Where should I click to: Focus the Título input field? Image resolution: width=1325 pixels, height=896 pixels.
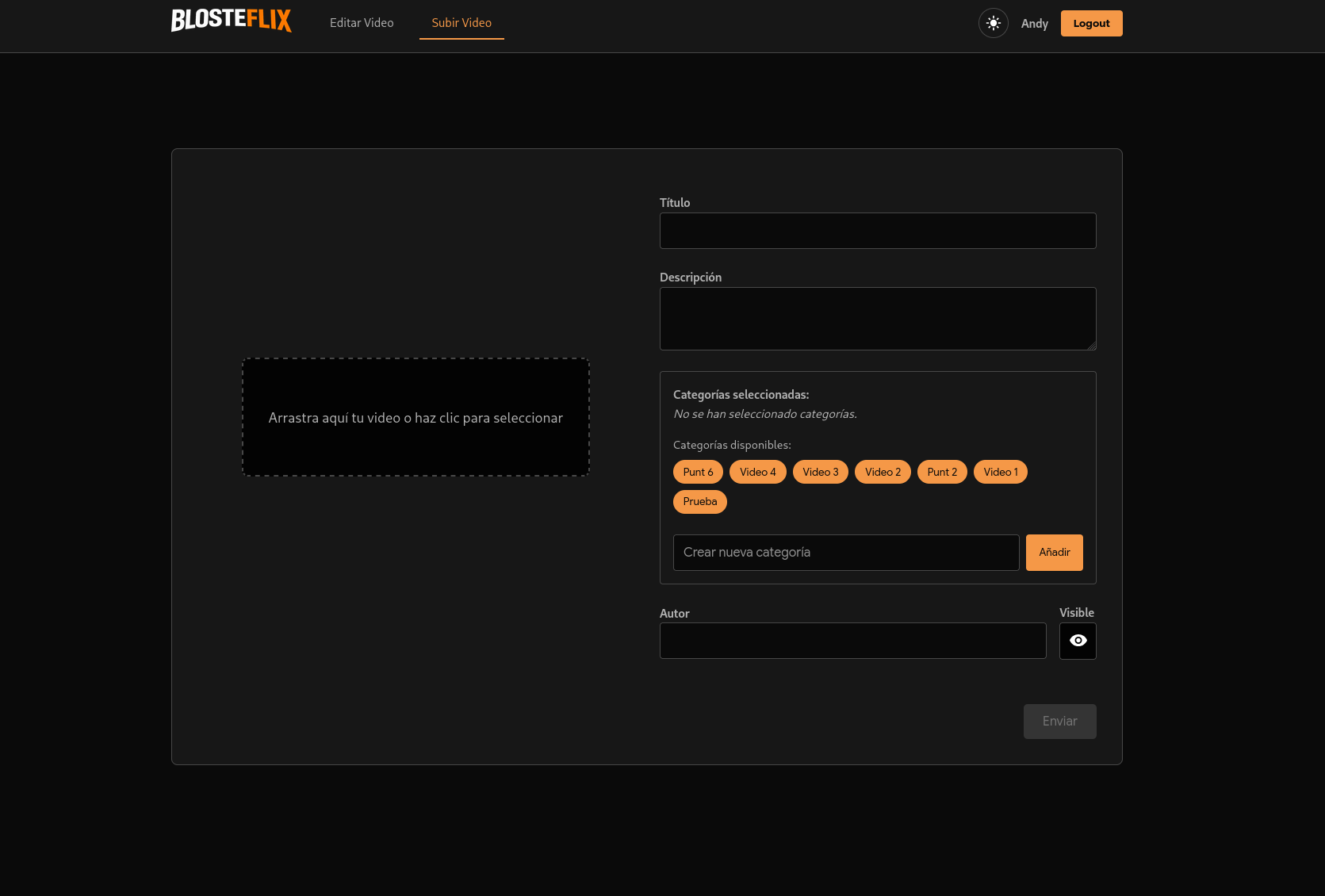tap(878, 231)
